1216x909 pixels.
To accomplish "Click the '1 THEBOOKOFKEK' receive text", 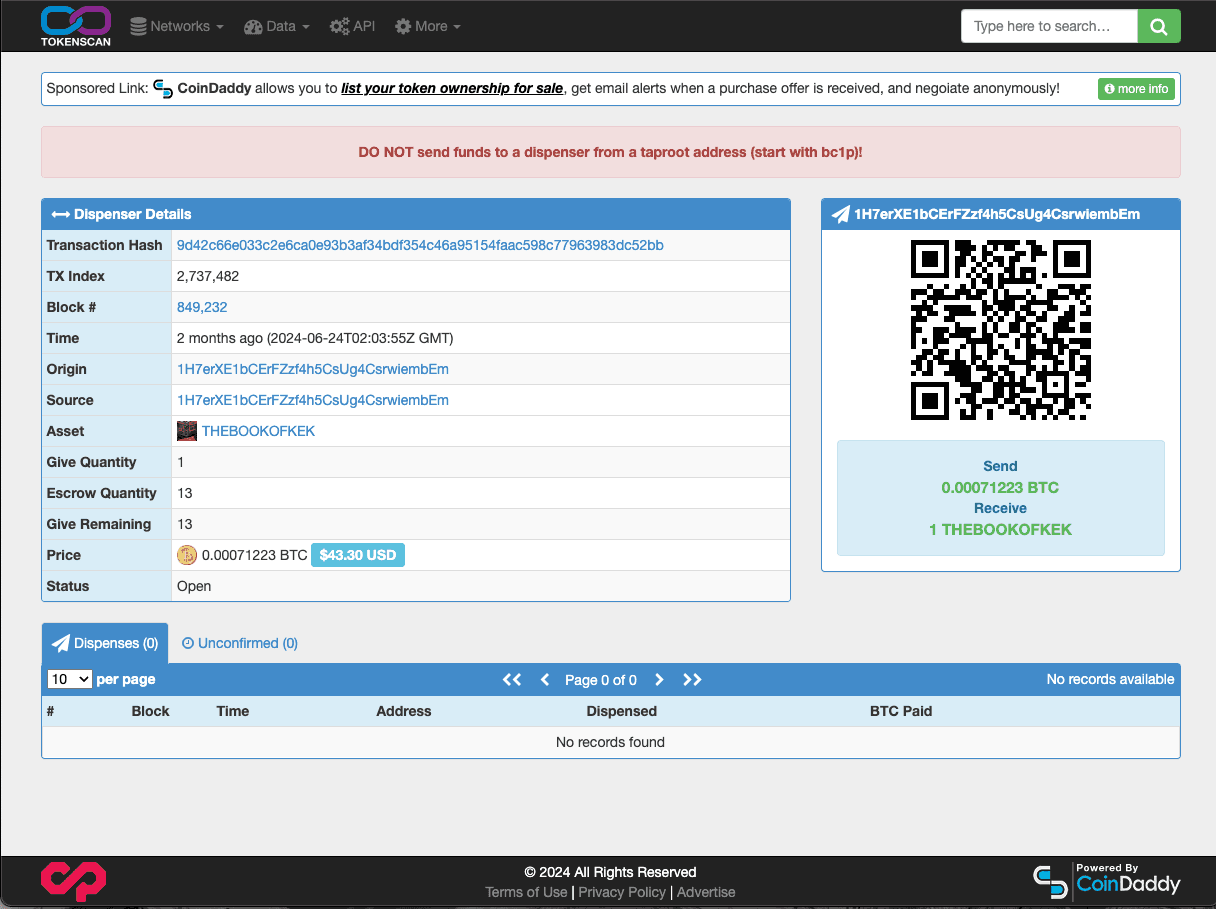I will [1000, 529].
